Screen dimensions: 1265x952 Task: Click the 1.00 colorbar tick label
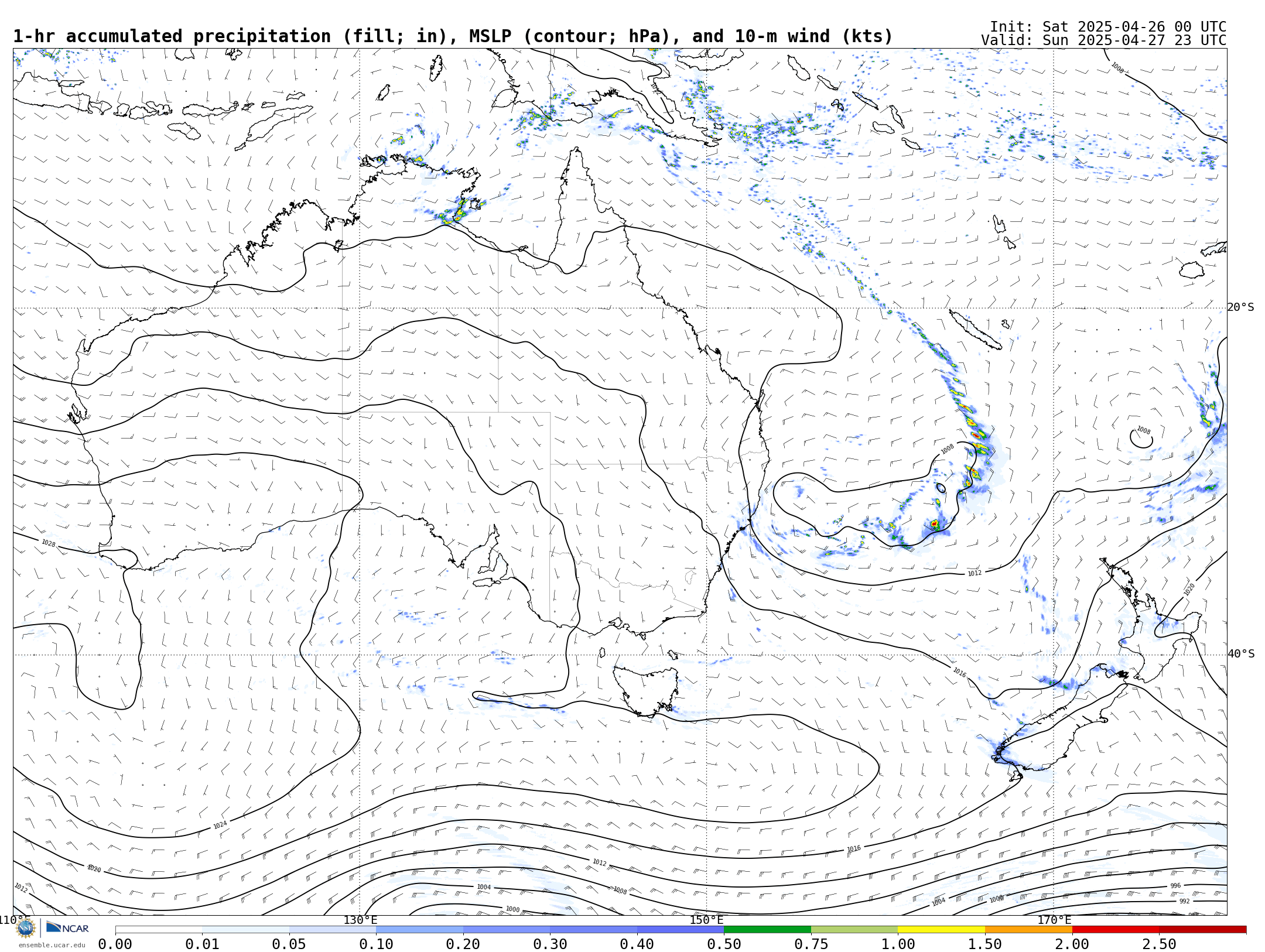898,944
